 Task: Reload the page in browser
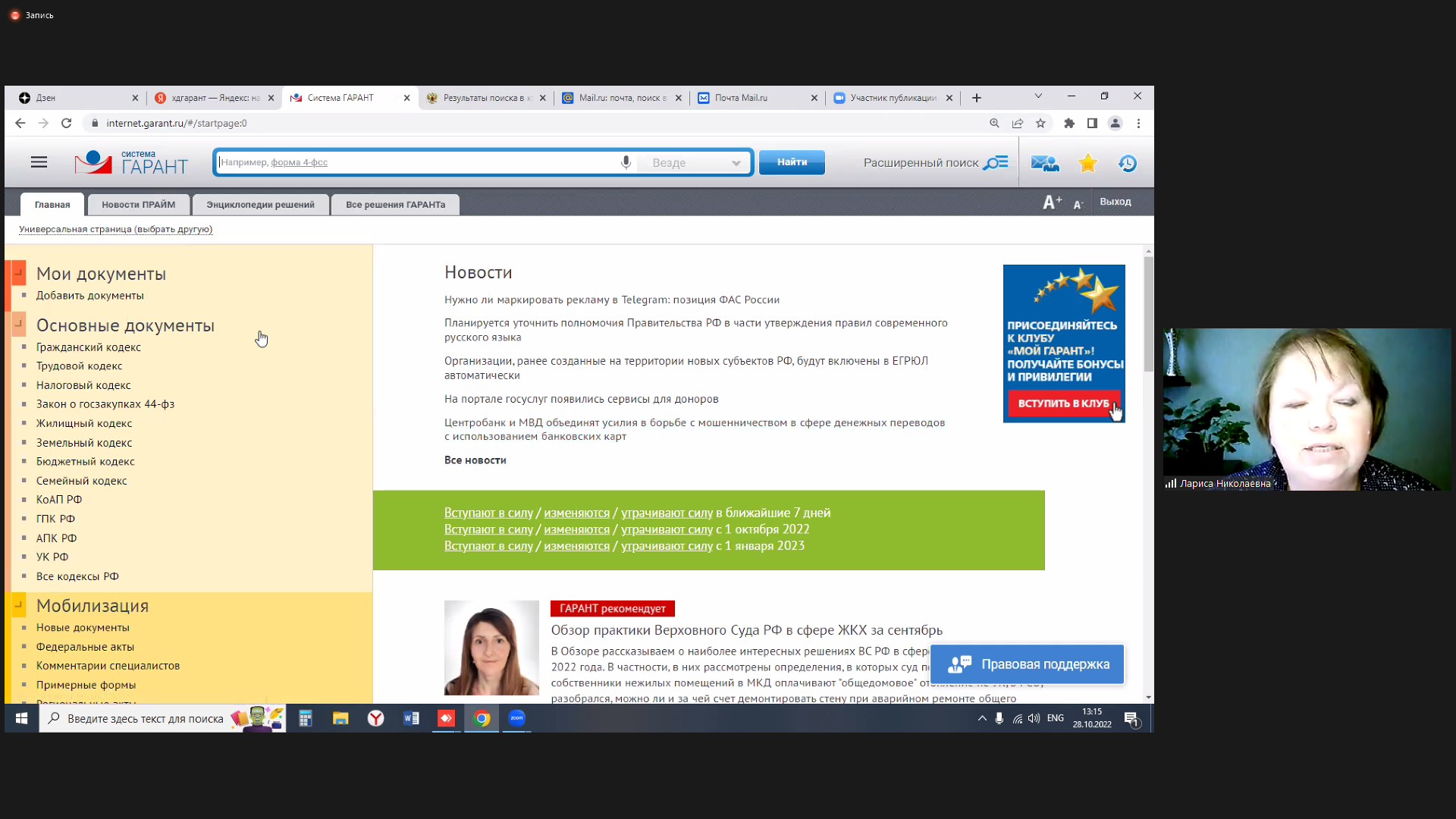(x=67, y=123)
